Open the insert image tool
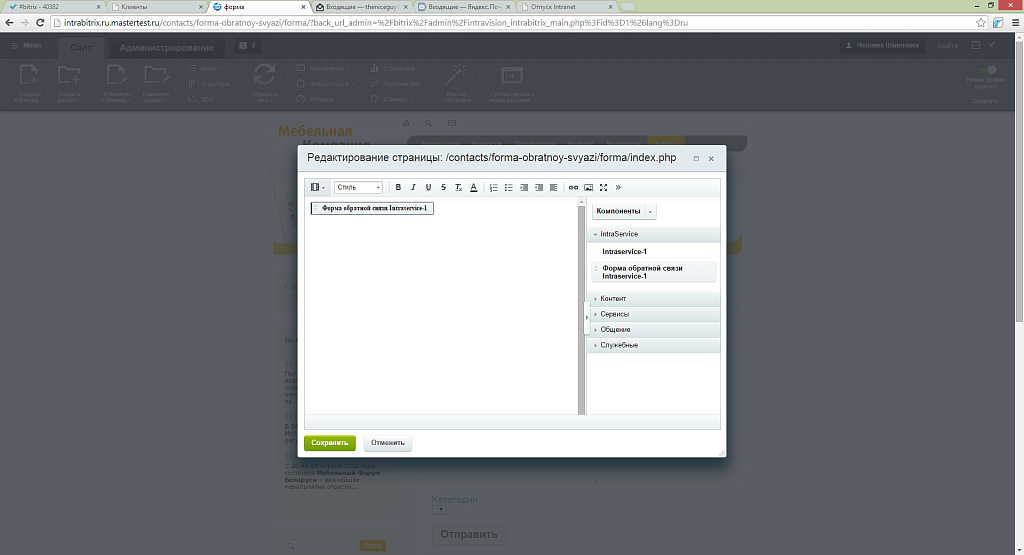 (588, 187)
